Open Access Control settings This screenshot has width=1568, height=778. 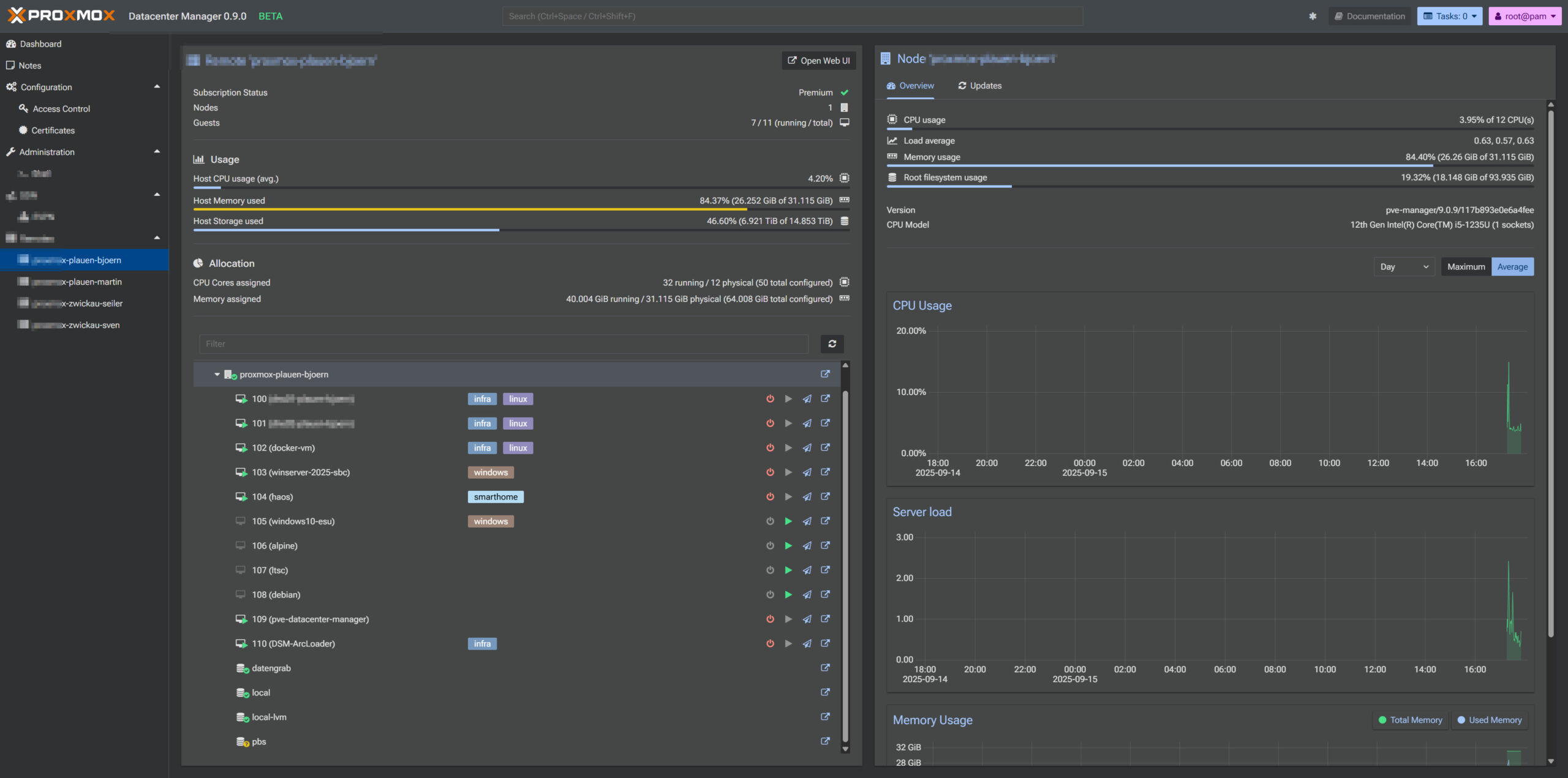pos(84,109)
